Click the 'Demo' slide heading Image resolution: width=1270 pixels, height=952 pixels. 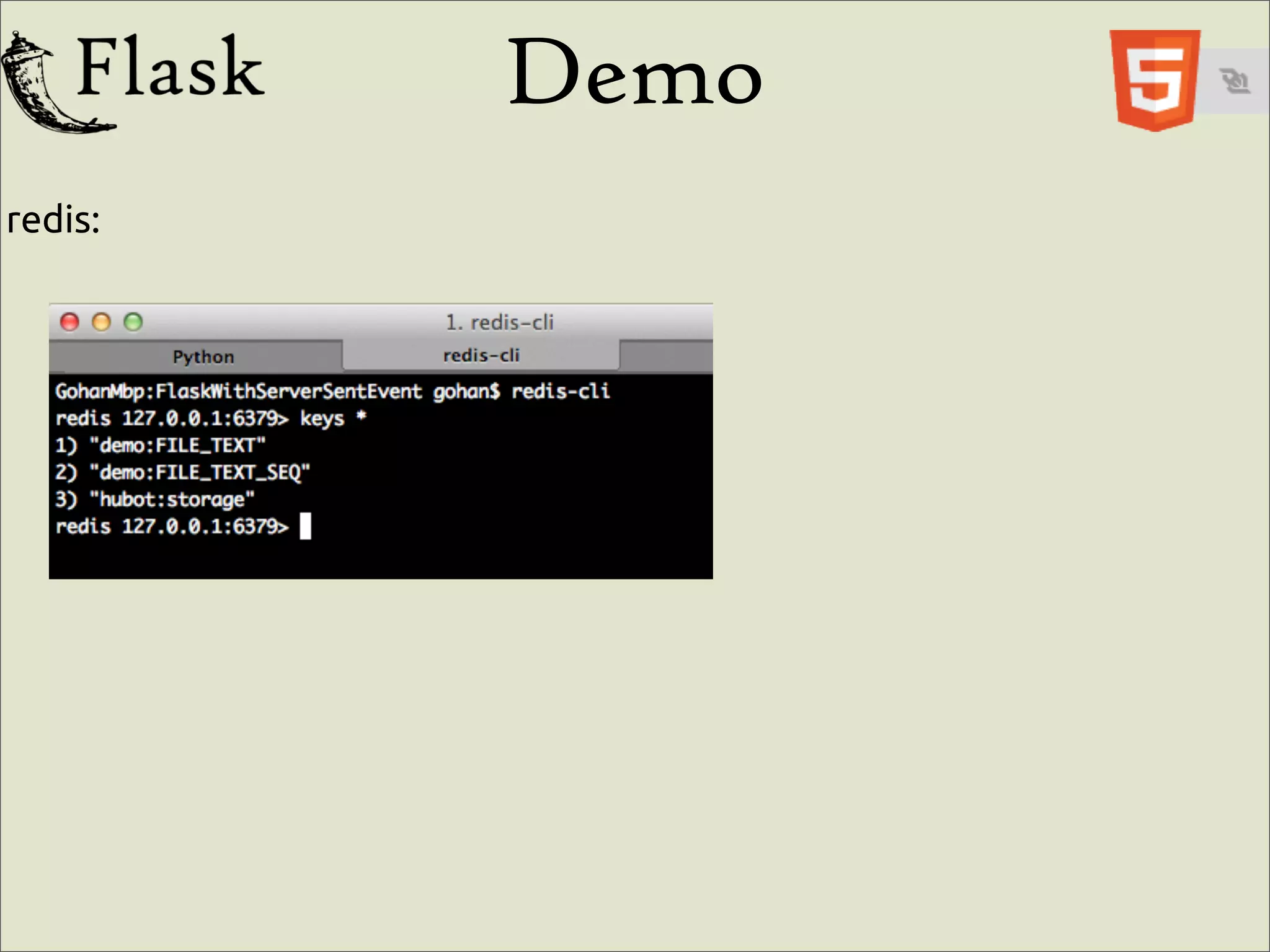635,72
